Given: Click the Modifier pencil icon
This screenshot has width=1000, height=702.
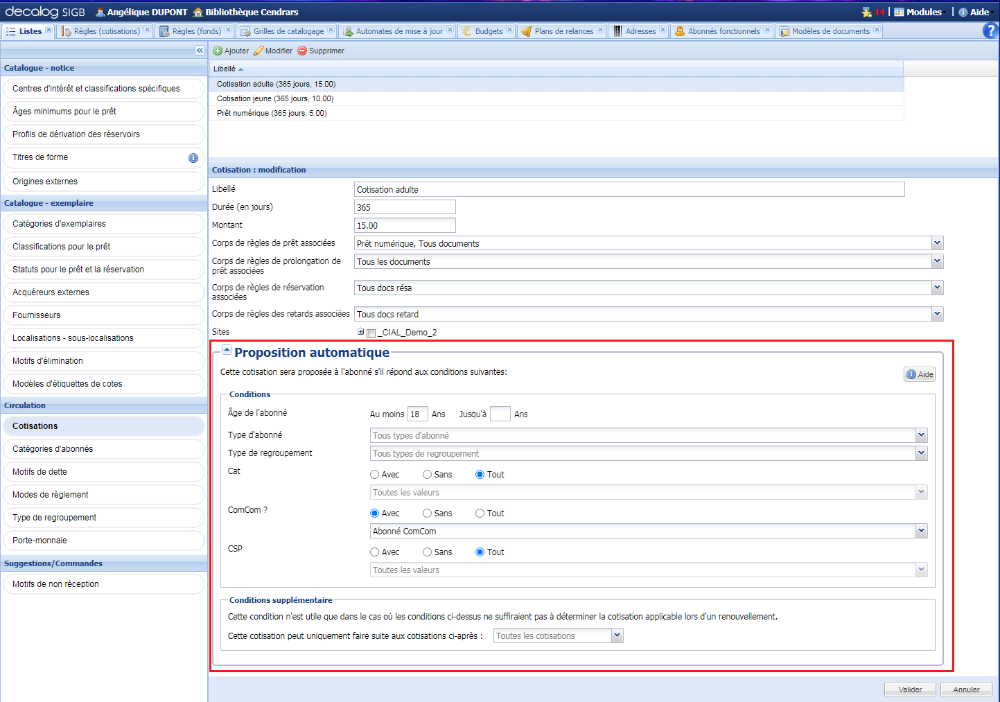Looking at the screenshot, I should [258, 50].
